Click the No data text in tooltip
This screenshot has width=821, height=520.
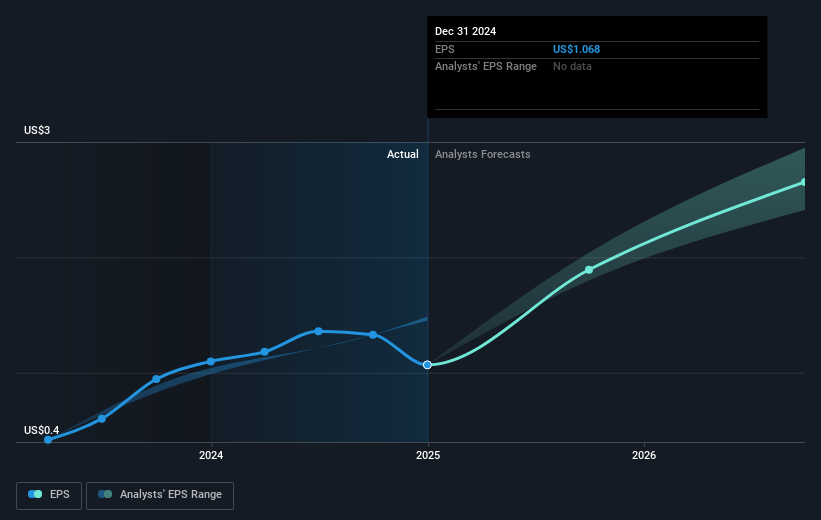coord(572,67)
